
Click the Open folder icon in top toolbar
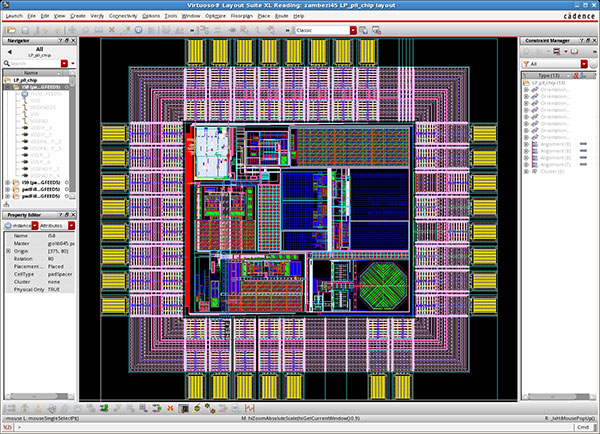(11, 30)
